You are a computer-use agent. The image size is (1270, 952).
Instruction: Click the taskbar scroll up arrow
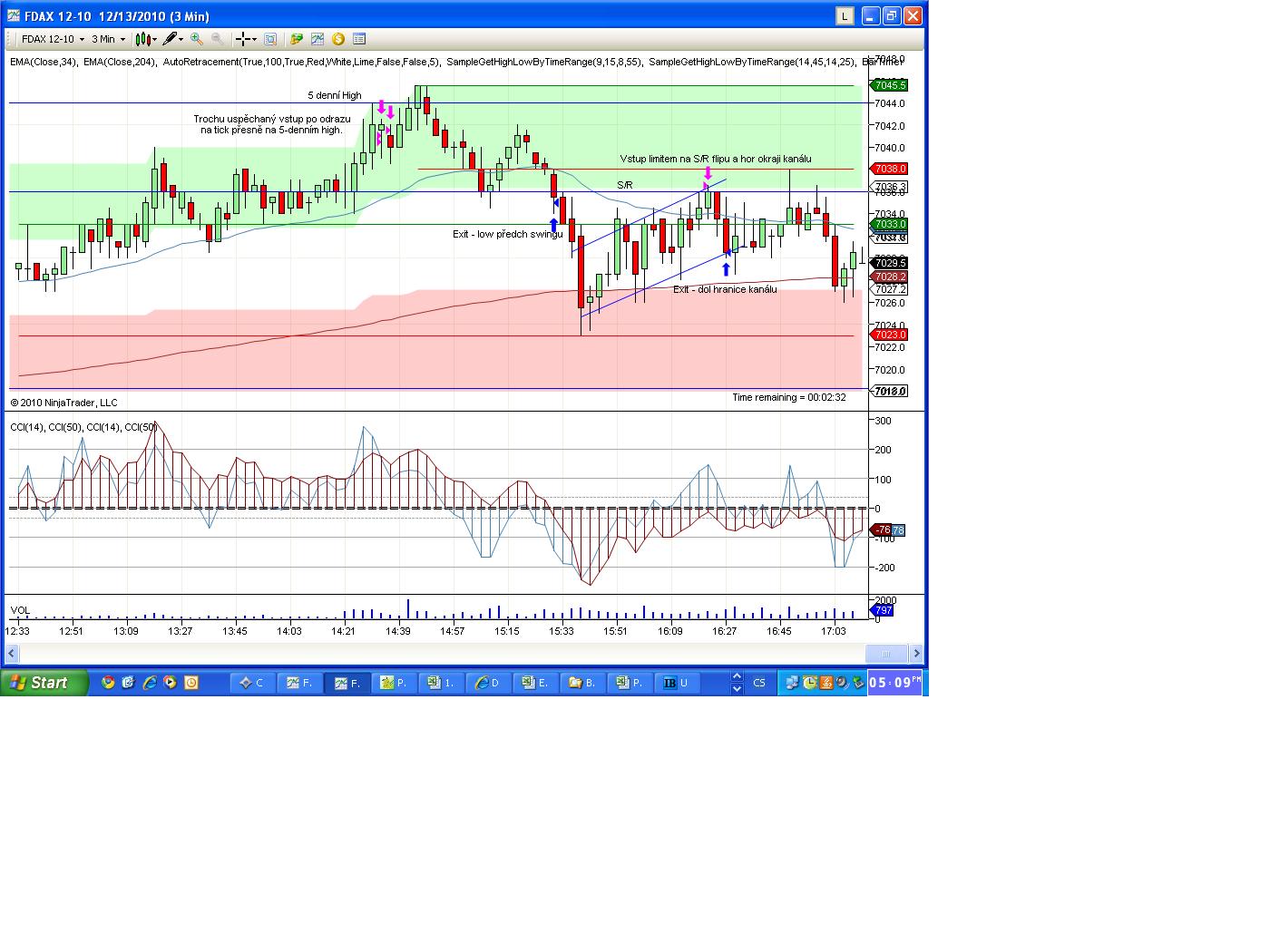pos(737,677)
